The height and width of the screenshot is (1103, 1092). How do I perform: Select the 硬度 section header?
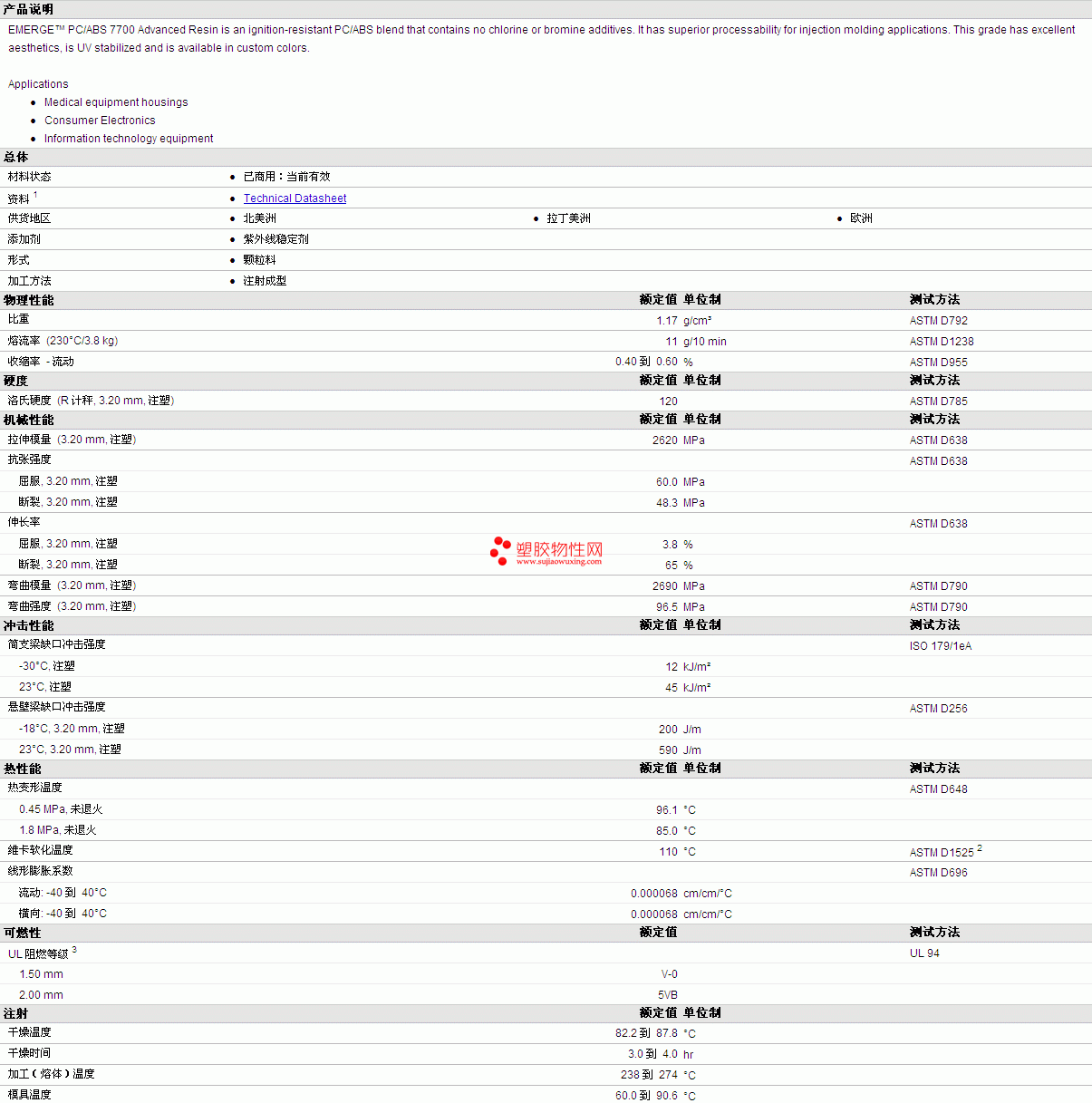point(15,381)
